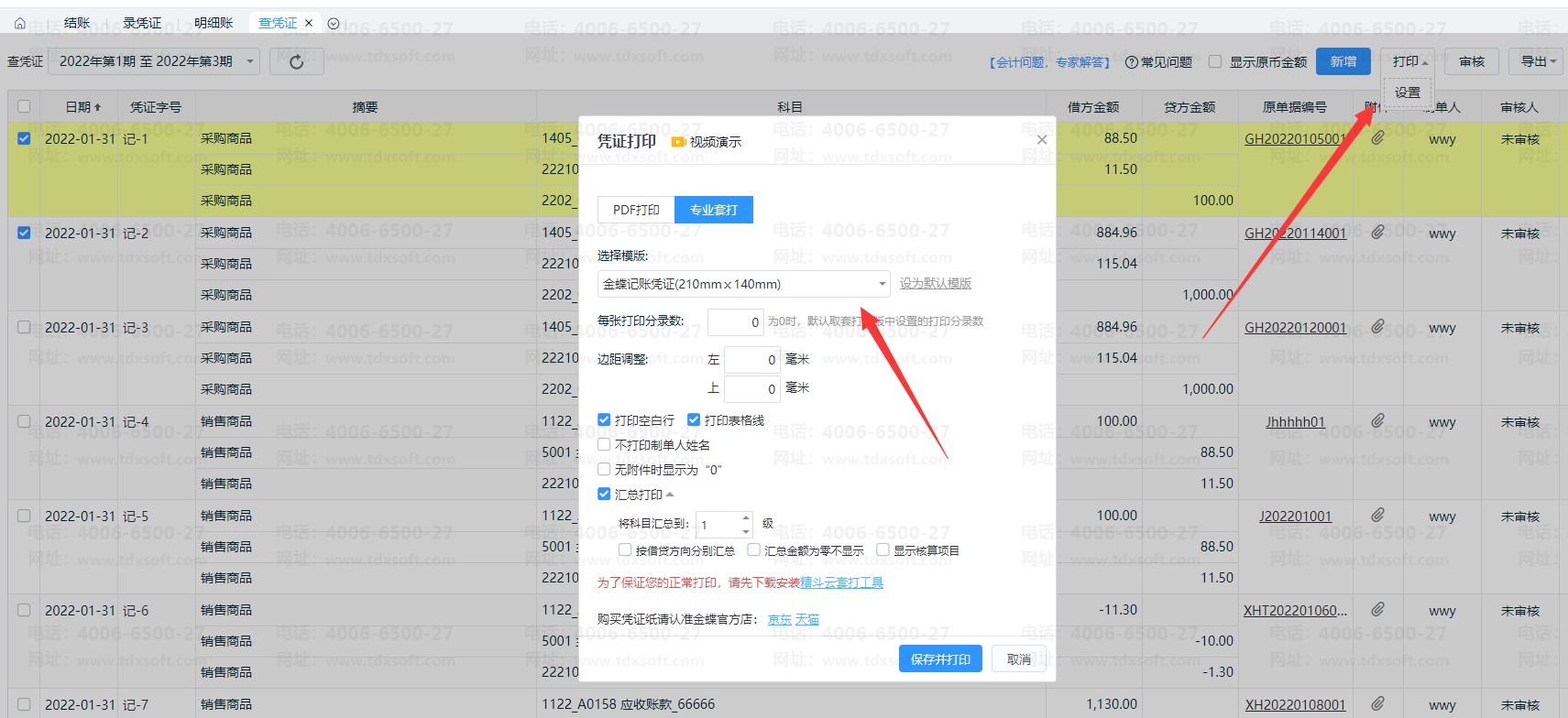Open the 设为默认模版 link
Screen dimensions: 1568x718
pos(935,284)
